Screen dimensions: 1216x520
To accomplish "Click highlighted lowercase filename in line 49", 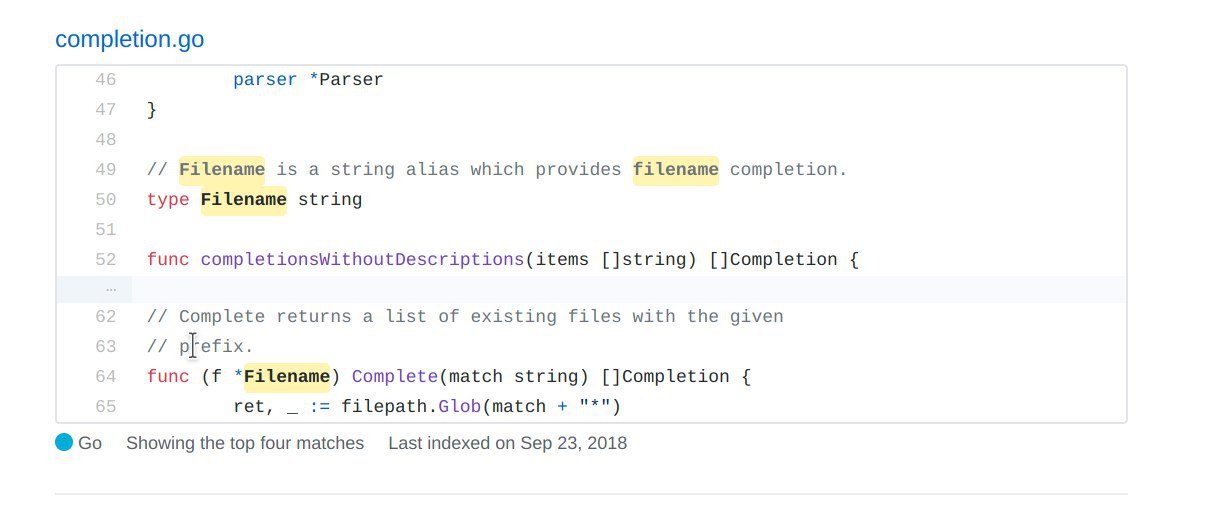I will 675,169.
